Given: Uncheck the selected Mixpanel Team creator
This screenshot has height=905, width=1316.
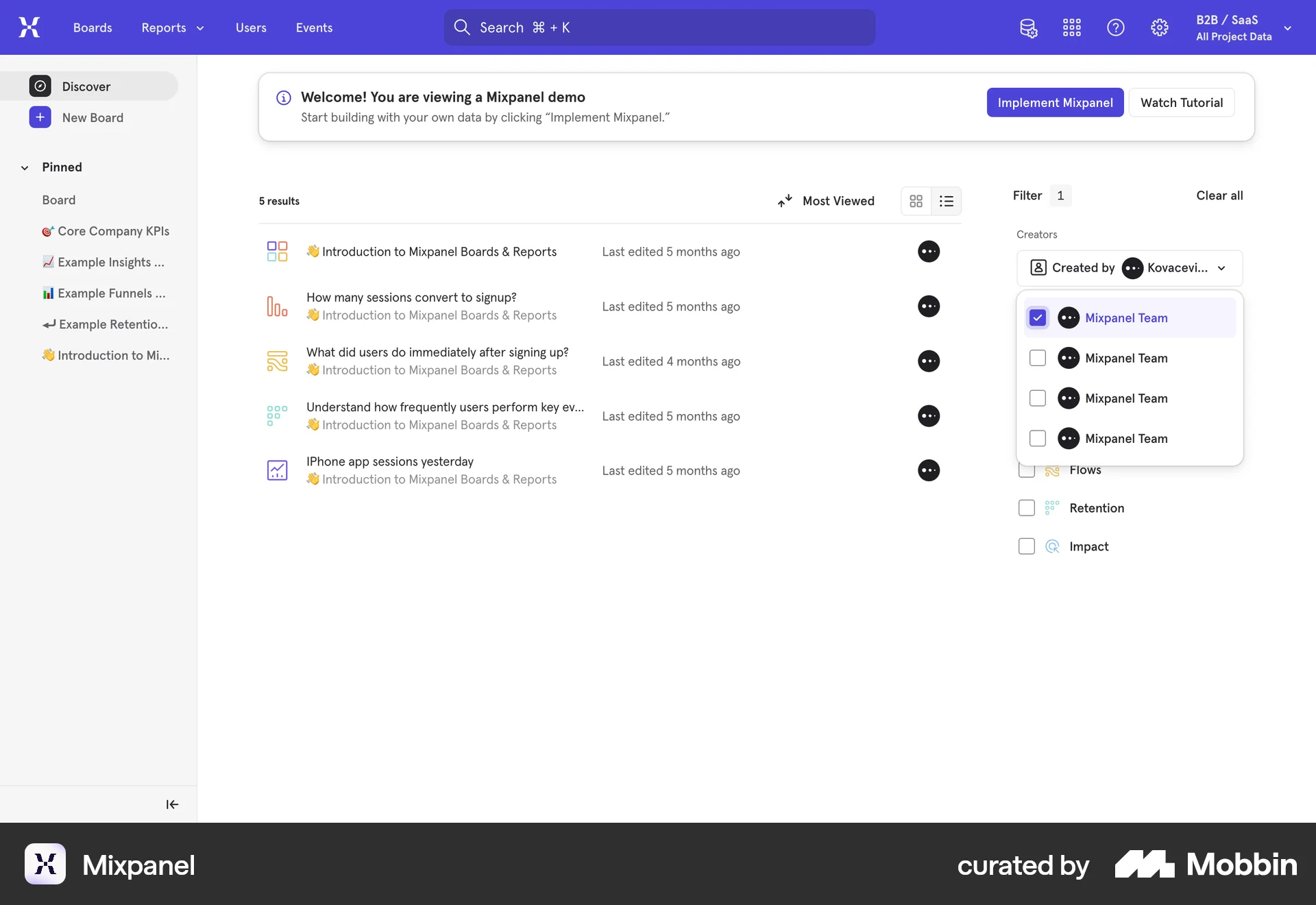Looking at the screenshot, I should (x=1038, y=317).
